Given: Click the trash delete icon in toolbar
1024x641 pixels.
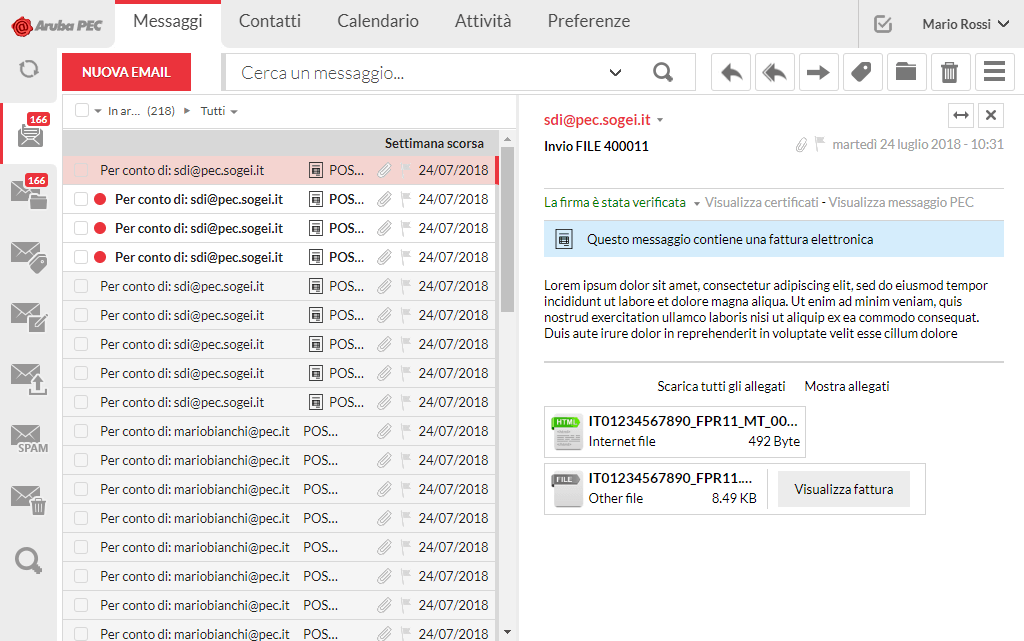Looking at the screenshot, I should [949, 72].
